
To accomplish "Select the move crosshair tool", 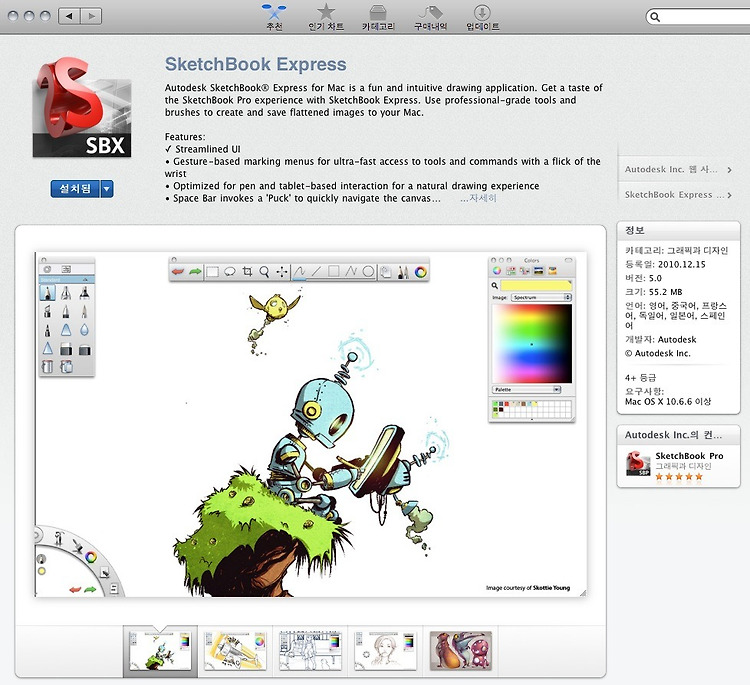I will 282,272.
